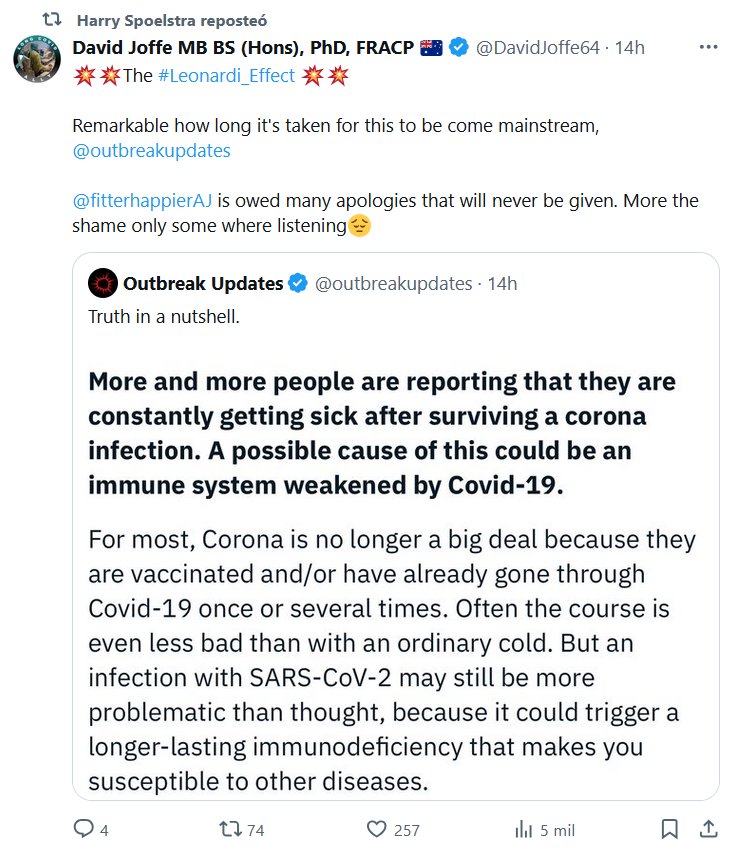Click the Outbreak Updates red avatar
740x856 pixels.
tap(101, 284)
